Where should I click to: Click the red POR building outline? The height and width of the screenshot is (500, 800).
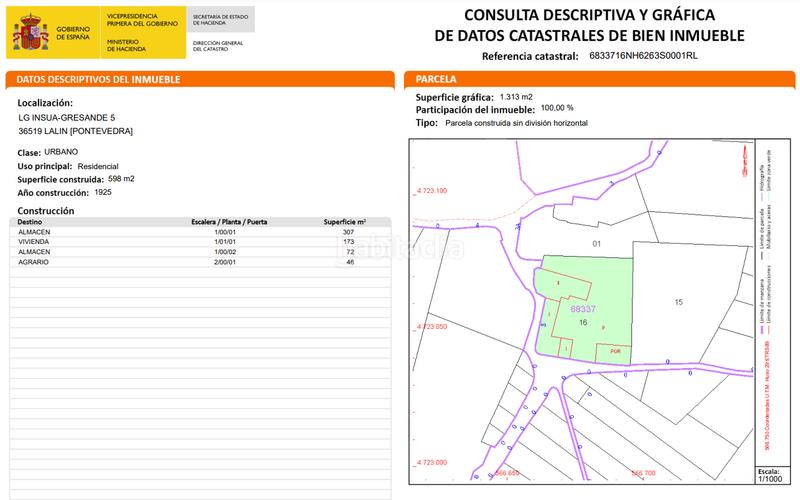point(615,351)
